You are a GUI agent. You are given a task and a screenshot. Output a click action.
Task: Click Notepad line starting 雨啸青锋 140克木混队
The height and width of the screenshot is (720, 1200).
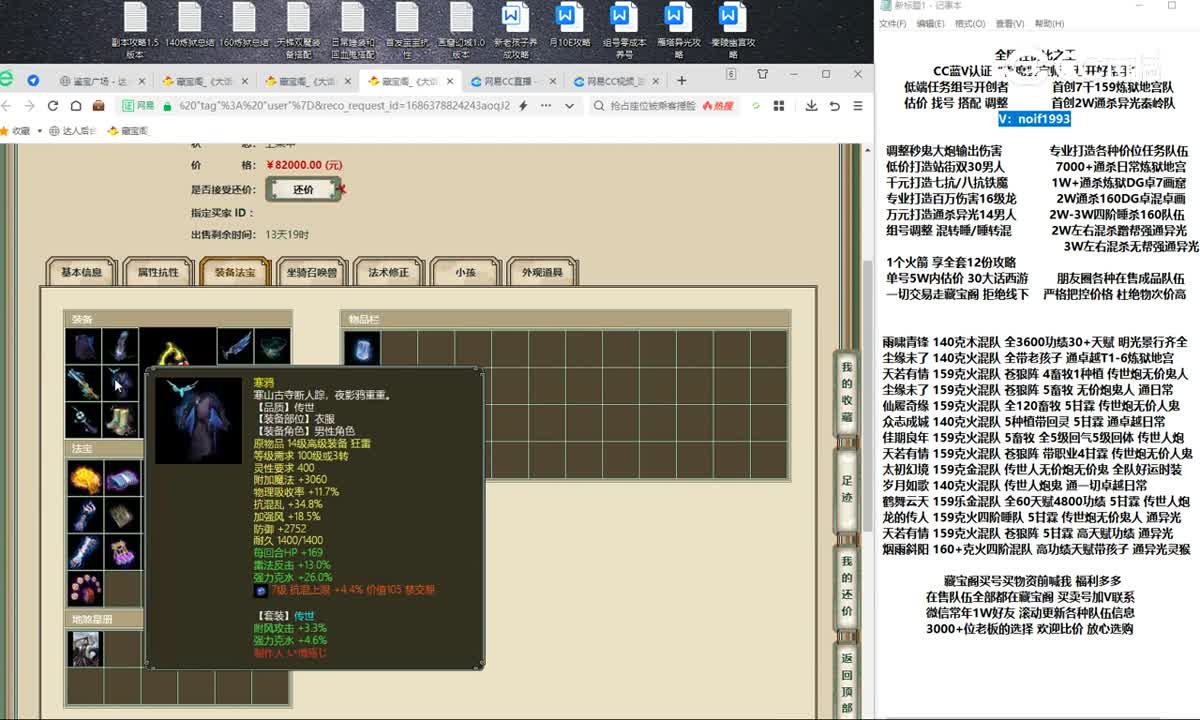pos(1035,342)
